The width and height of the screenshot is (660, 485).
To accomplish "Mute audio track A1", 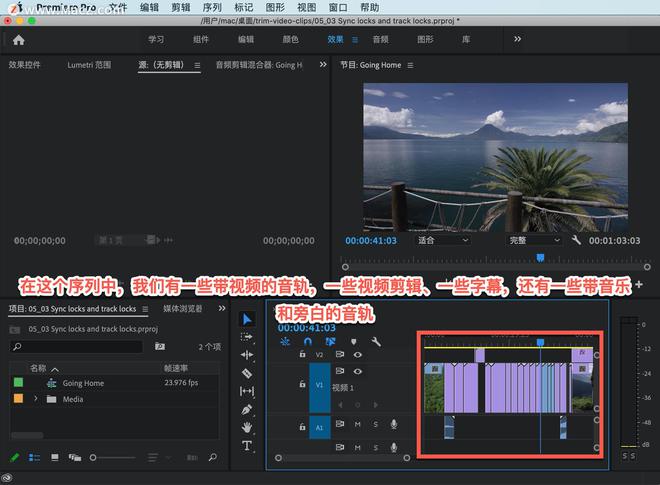I will tap(357, 425).
